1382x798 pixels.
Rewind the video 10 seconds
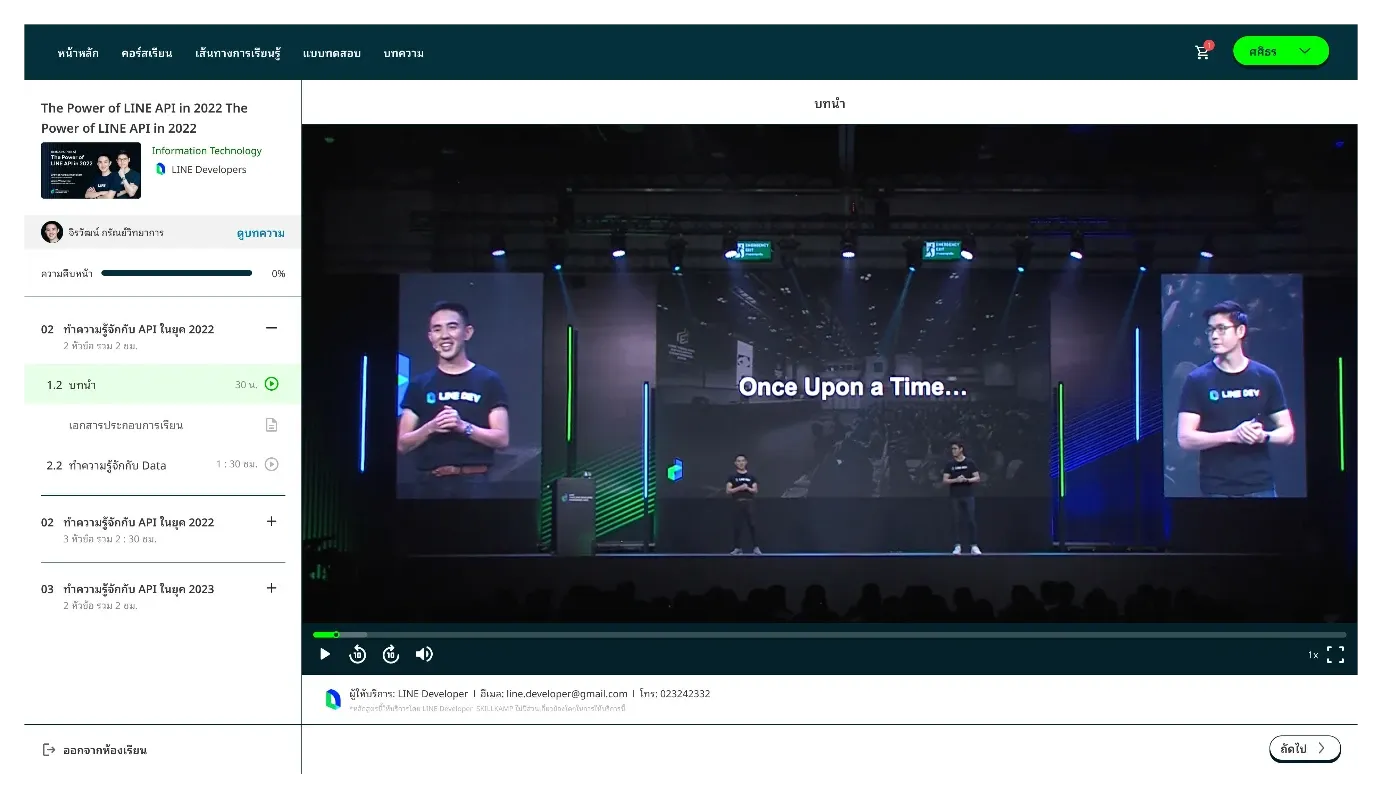tap(358, 654)
